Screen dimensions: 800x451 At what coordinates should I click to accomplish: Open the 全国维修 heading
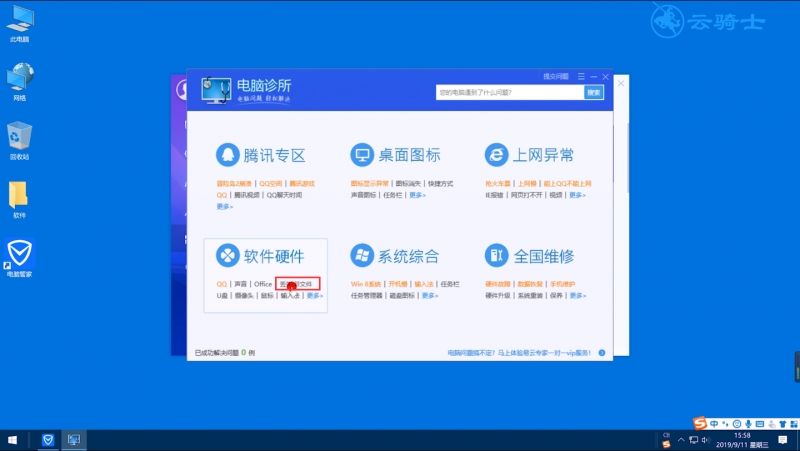(x=544, y=256)
